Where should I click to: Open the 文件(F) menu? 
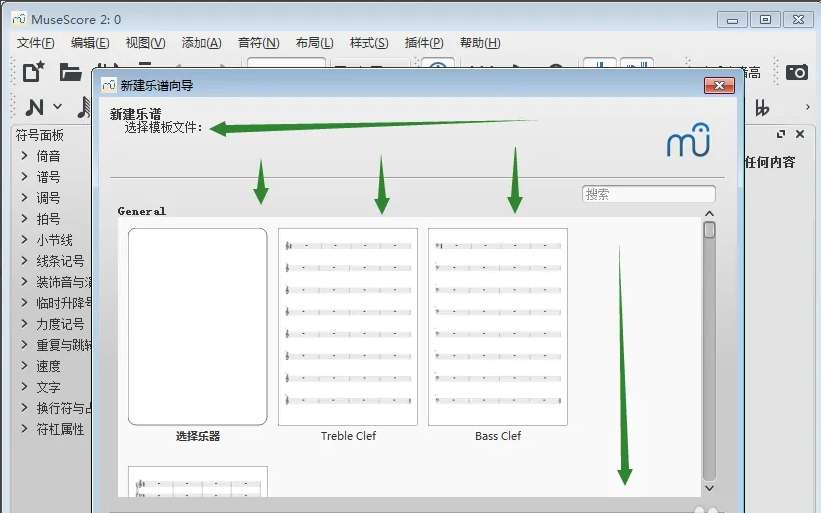point(36,43)
